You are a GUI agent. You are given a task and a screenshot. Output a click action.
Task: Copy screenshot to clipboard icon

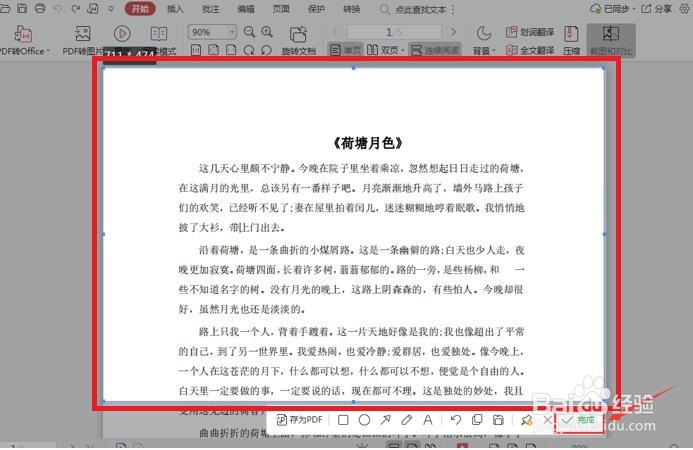pos(477,420)
